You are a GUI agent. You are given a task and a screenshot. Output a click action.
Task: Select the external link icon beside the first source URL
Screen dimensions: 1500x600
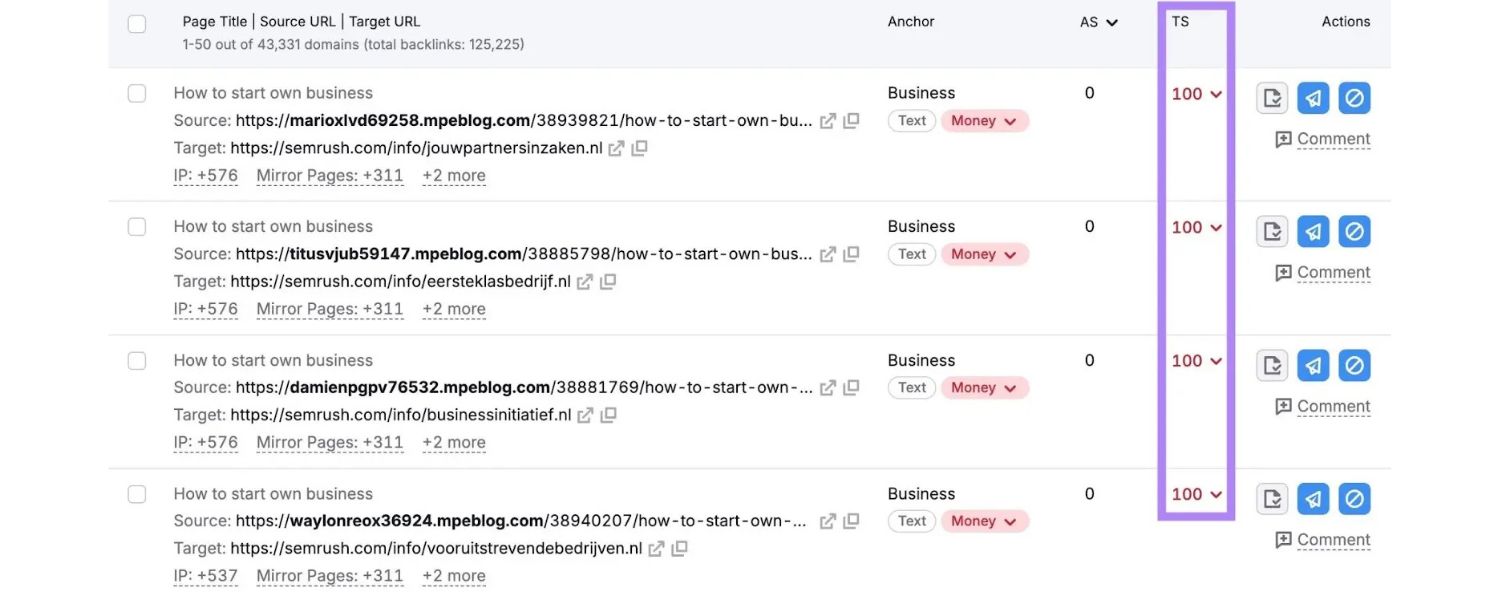(827, 119)
